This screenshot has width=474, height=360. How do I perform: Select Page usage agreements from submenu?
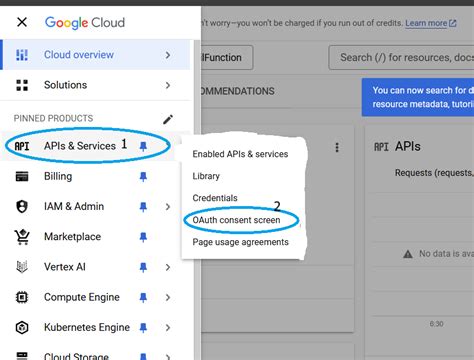(240, 242)
